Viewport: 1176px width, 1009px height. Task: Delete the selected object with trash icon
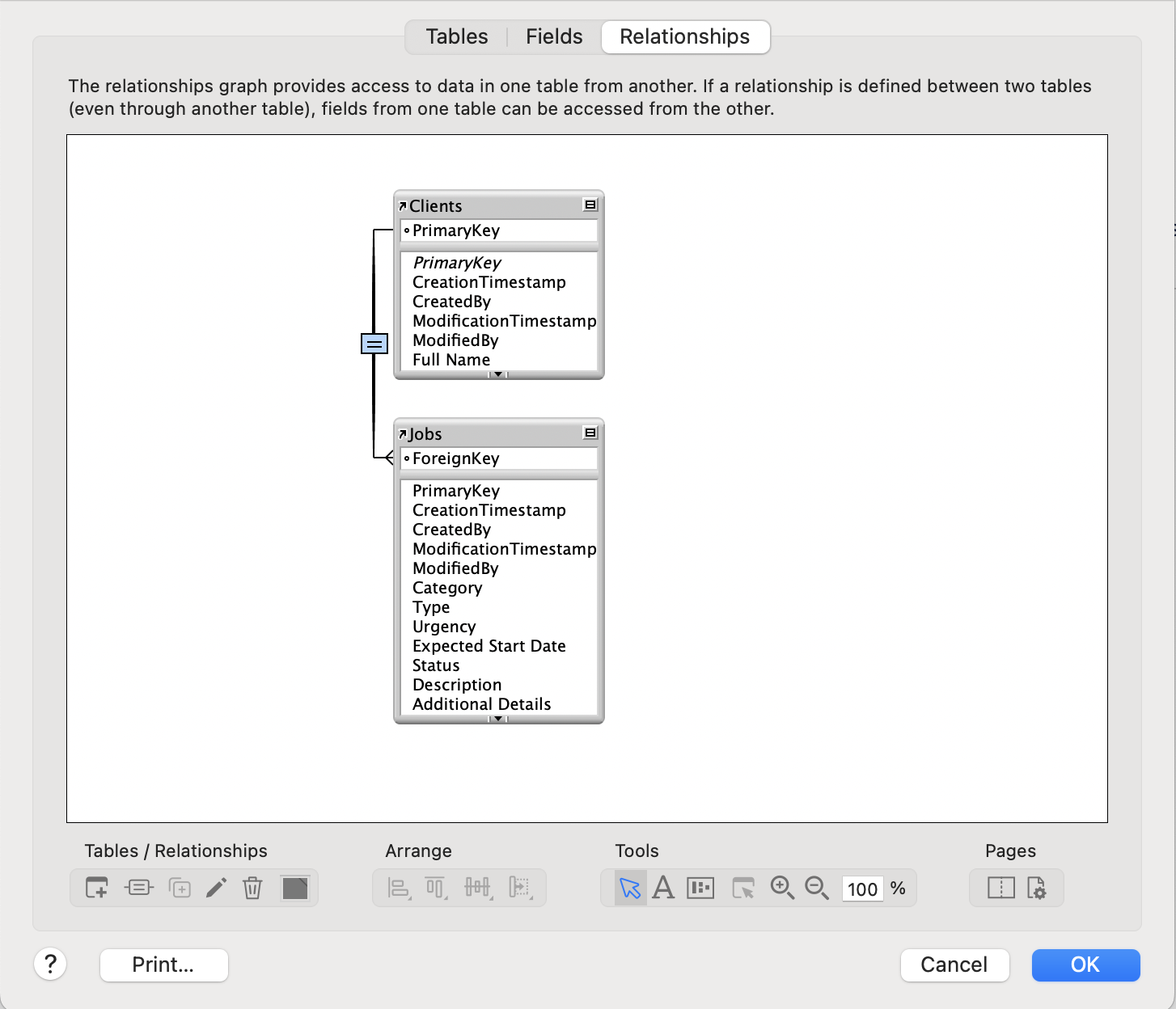point(252,887)
